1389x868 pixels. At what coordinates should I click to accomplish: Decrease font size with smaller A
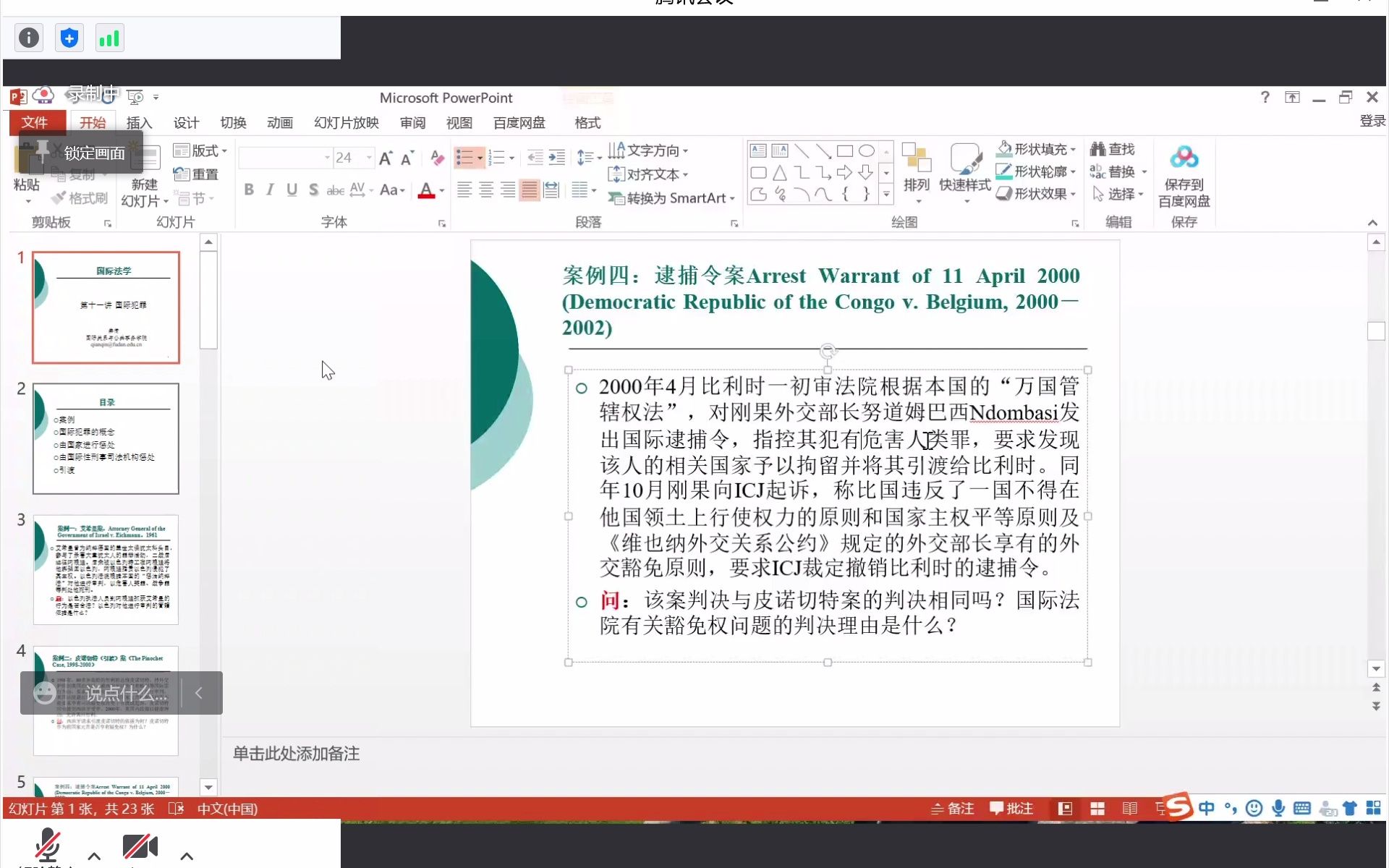[407, 158]
